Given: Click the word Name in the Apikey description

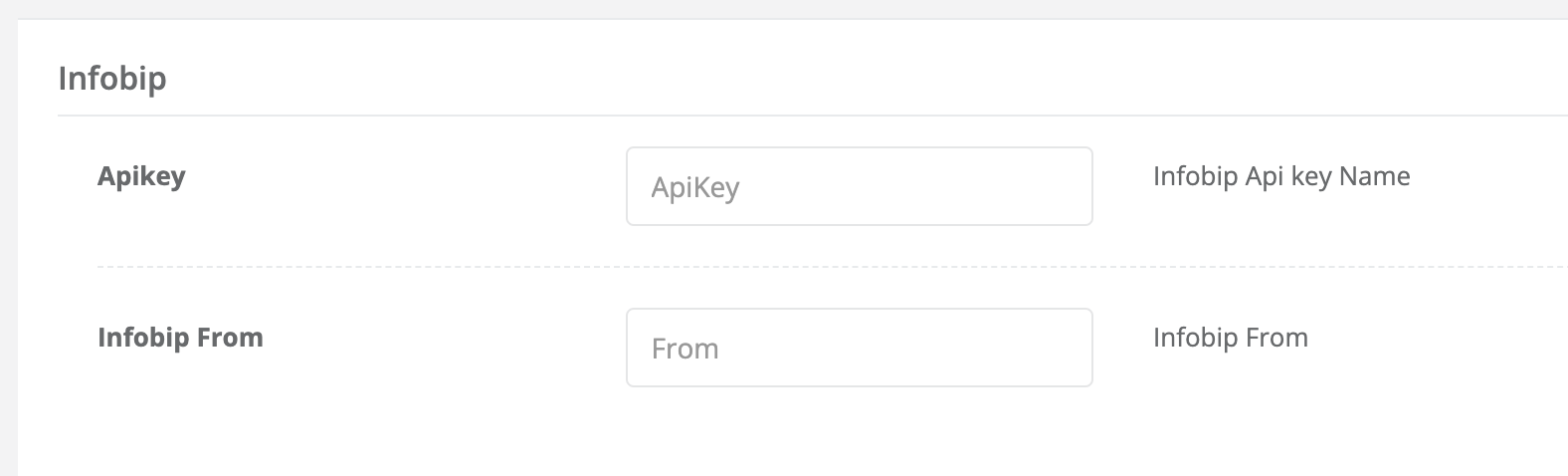Looking at the screenshot, I should (1374, 176).
